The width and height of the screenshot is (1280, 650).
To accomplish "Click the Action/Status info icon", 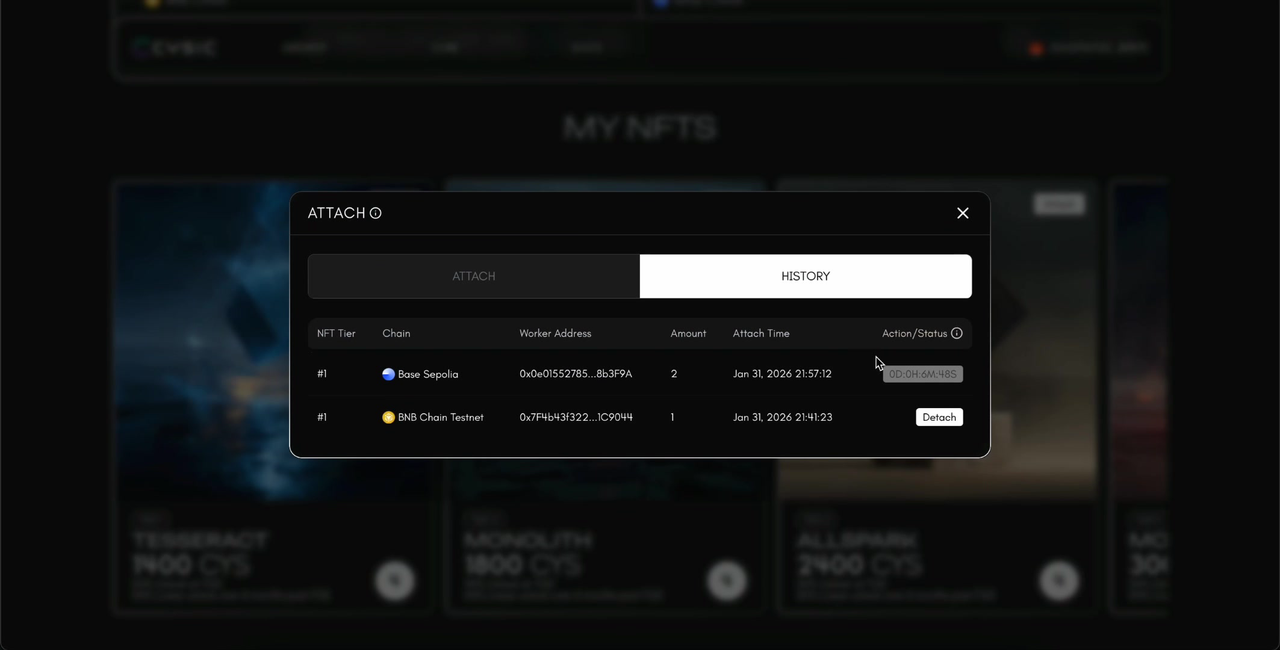I will [957, 333].
